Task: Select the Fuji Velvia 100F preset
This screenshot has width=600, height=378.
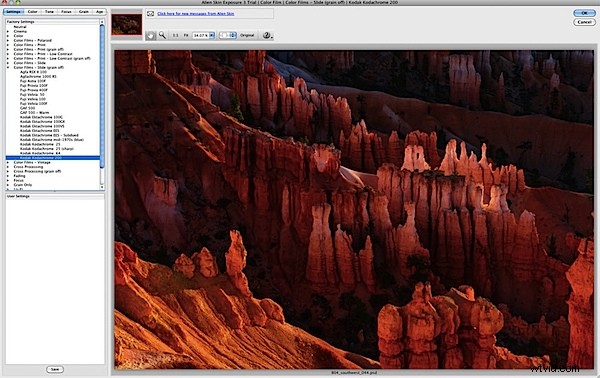Action: [x=34, y=104]
